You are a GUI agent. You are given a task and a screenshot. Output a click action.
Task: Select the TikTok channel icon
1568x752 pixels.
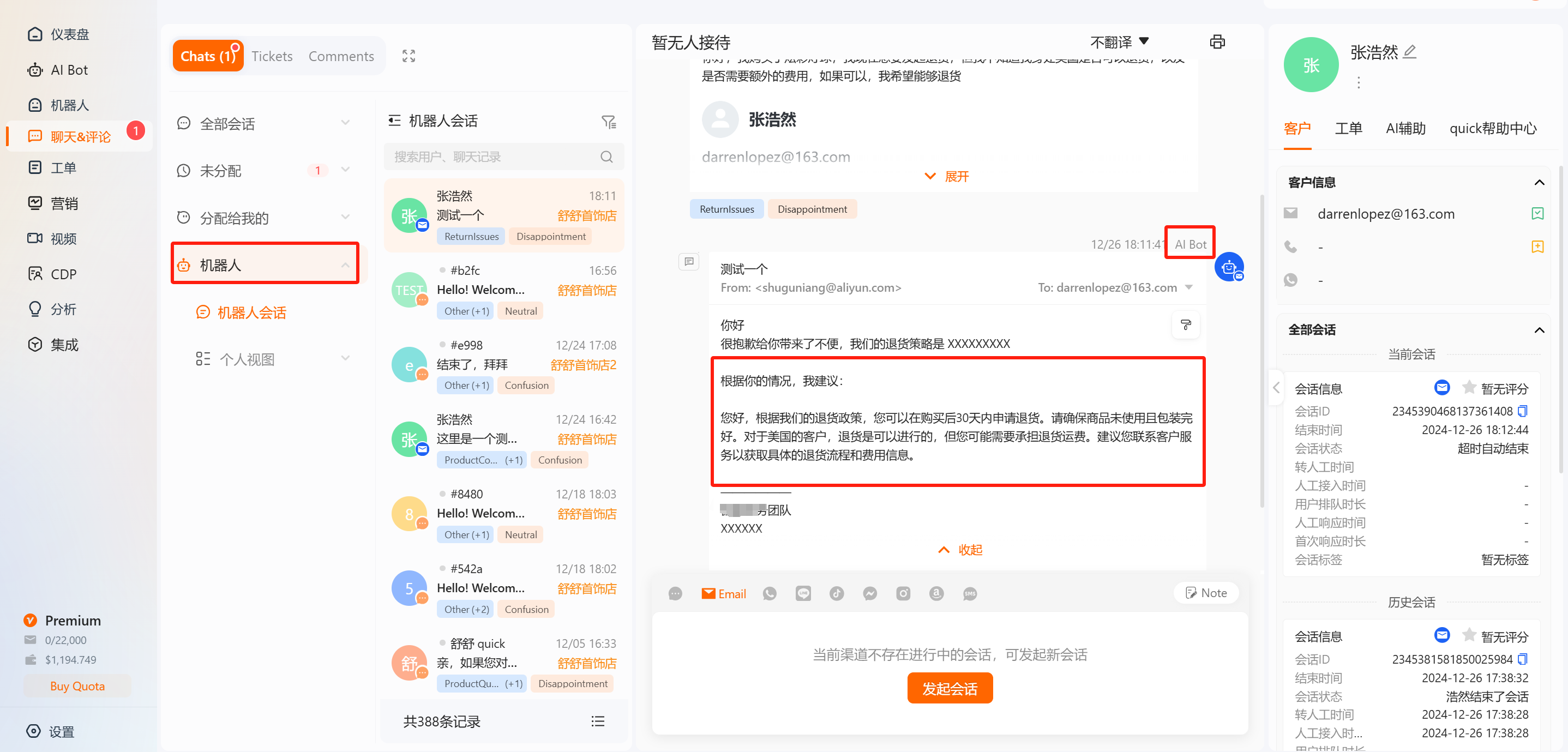(x=836, y=593)
